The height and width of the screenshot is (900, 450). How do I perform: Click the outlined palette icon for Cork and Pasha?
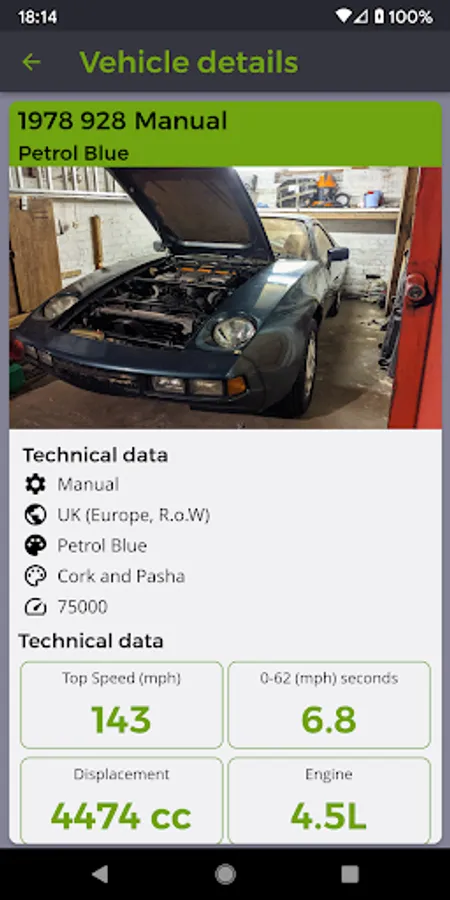(35, 576)
